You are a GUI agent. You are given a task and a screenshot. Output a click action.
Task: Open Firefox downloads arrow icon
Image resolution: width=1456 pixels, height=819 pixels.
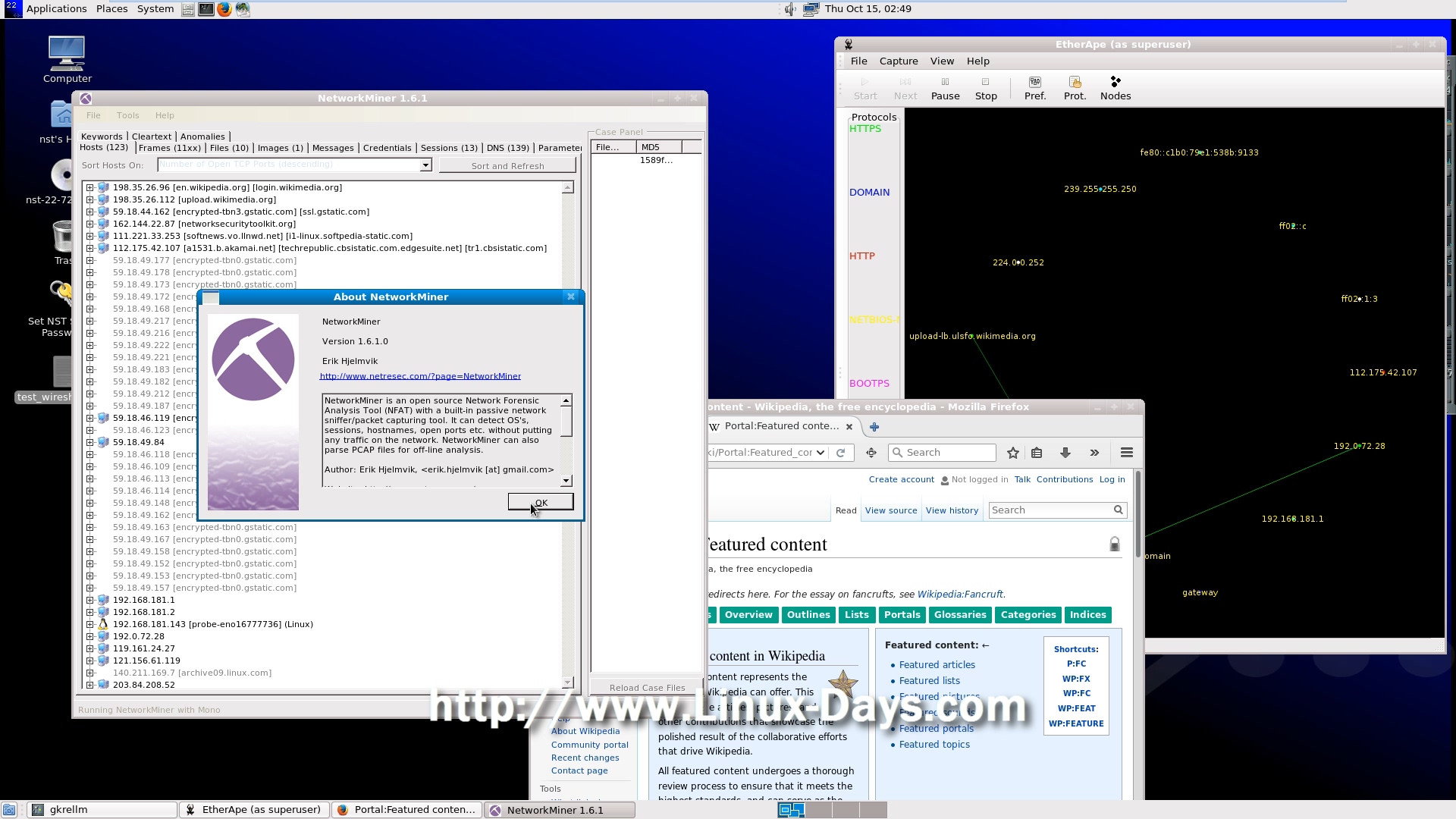(1065, 453)
